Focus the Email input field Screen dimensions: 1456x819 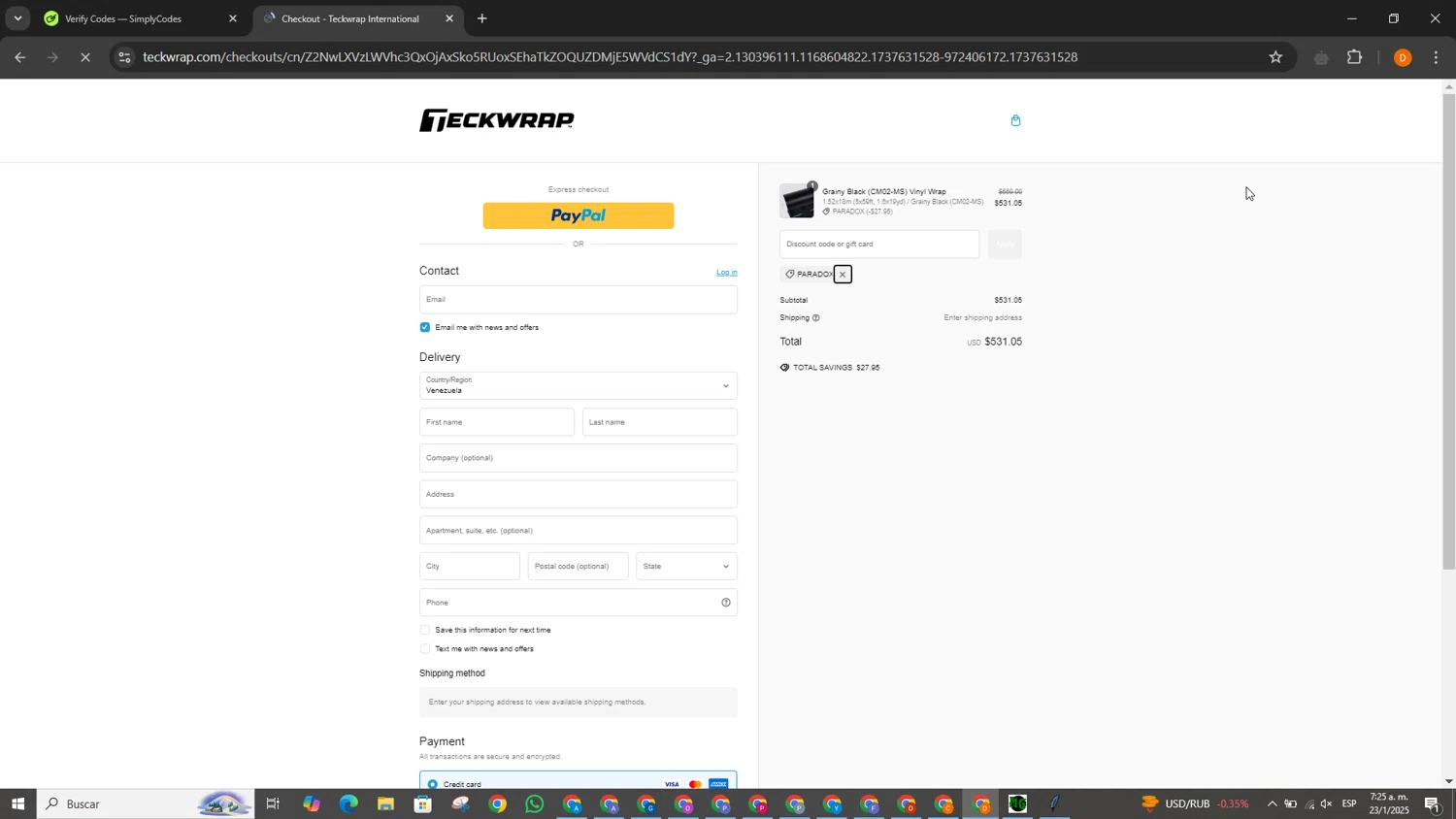pyautogui.click(x=579, y=300)
